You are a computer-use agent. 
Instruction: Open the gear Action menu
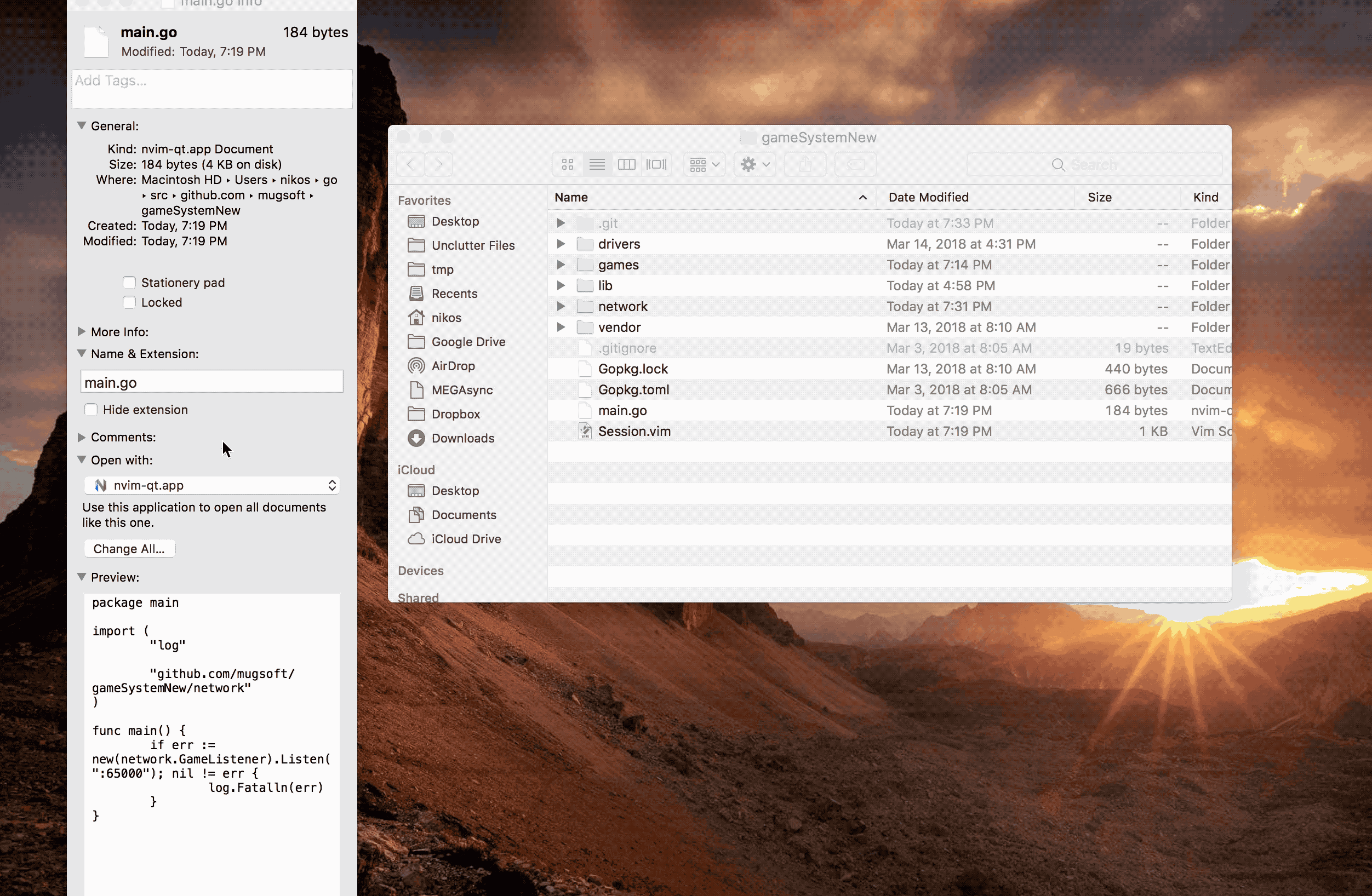[x=754, y=165]
